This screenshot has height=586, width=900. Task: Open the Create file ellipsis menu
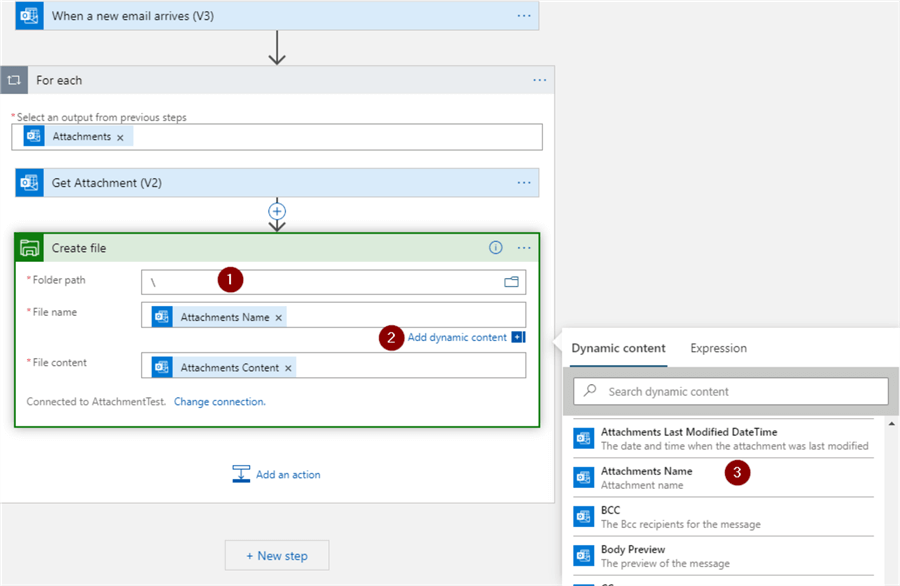[524, 248]
